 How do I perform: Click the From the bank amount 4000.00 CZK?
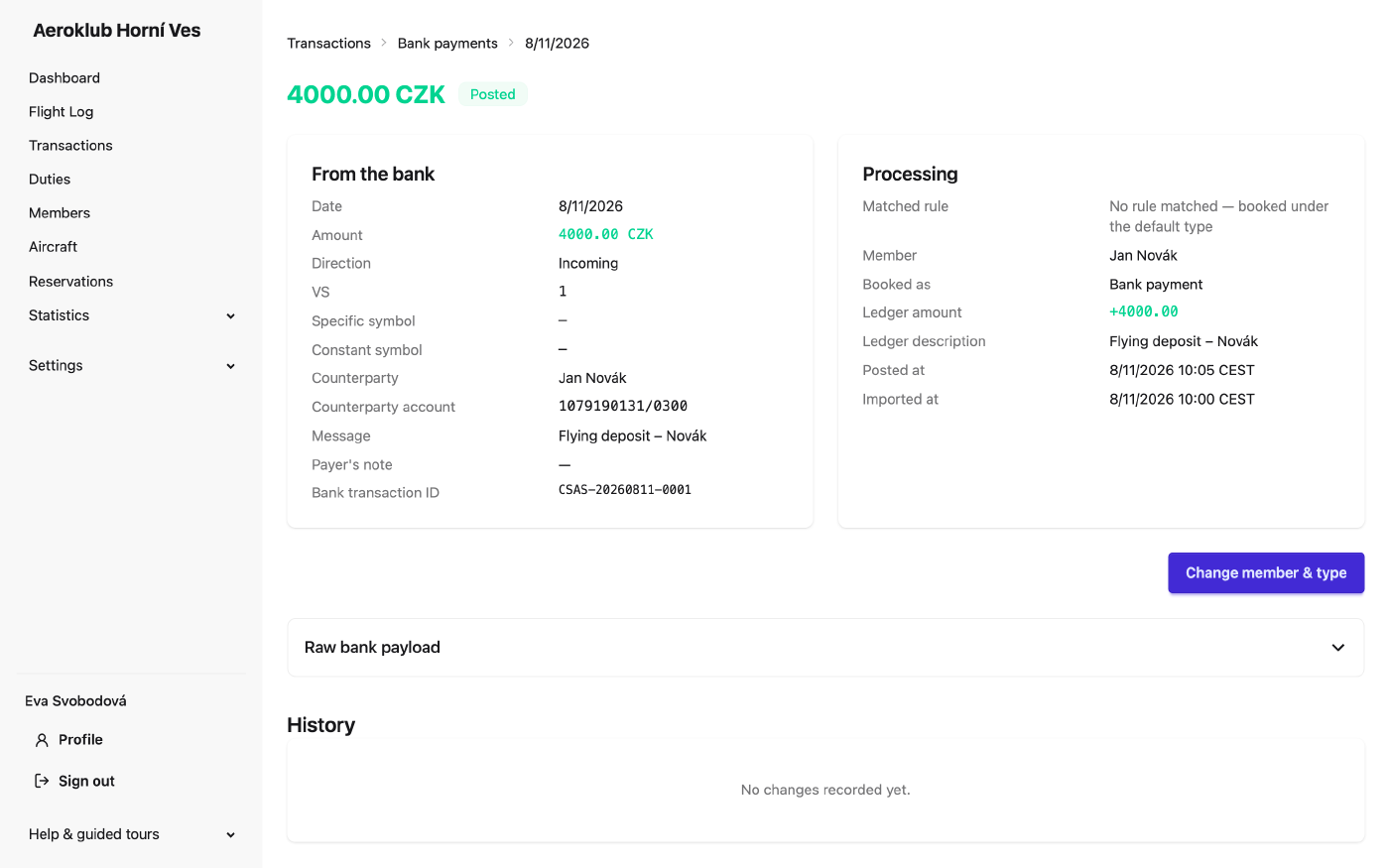pyautogui.click(x=606, y=235)
